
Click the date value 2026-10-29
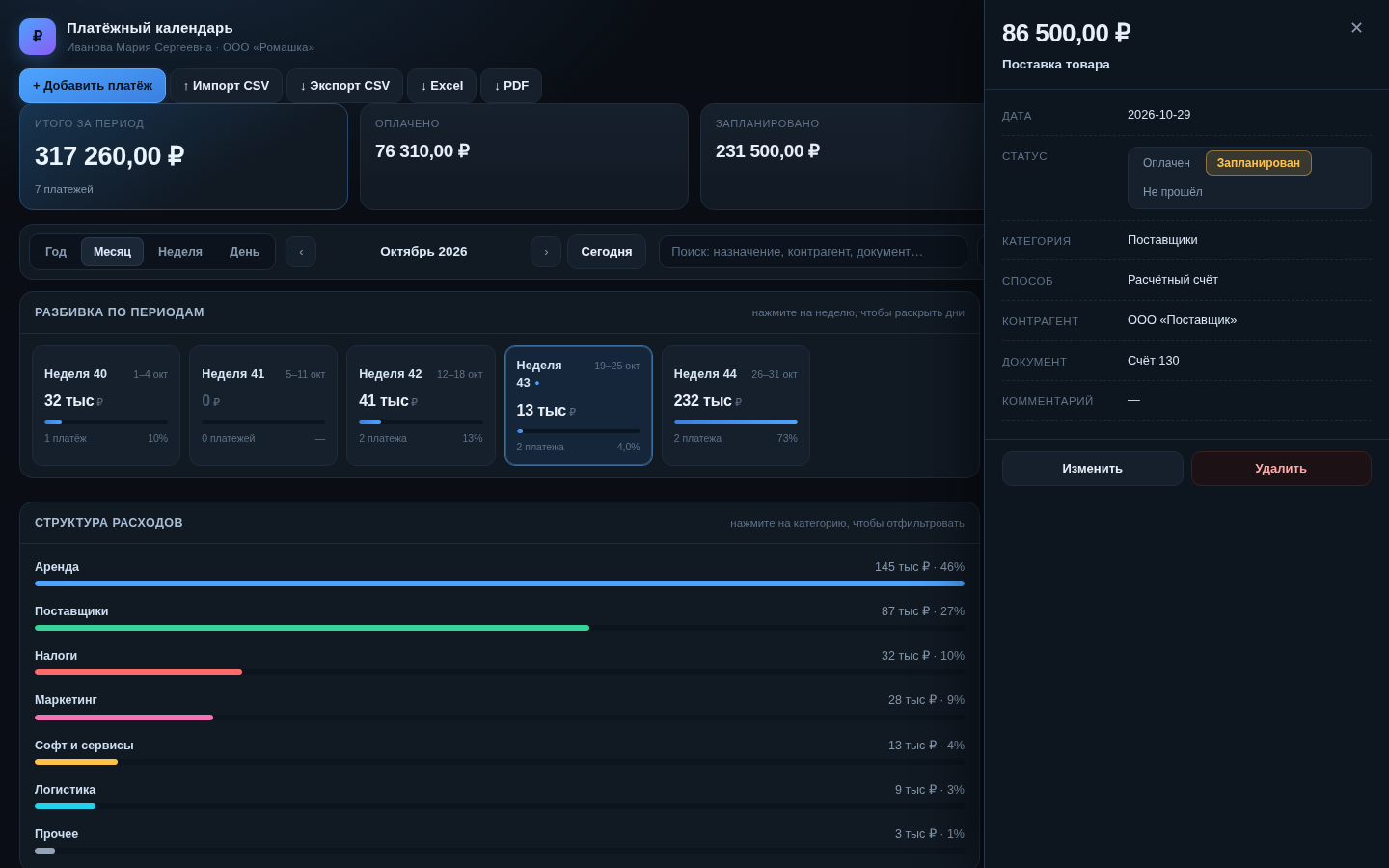[1159, 115]
